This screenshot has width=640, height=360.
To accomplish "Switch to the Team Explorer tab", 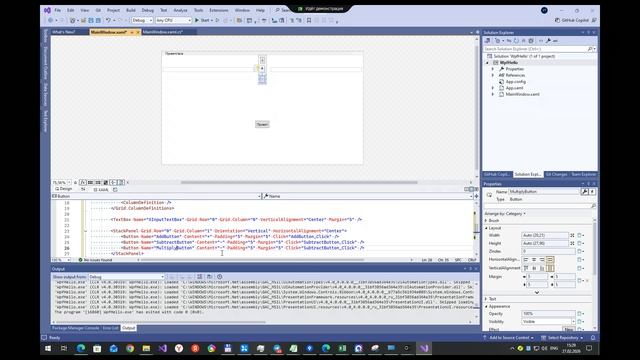I will (x=583, y=174).
